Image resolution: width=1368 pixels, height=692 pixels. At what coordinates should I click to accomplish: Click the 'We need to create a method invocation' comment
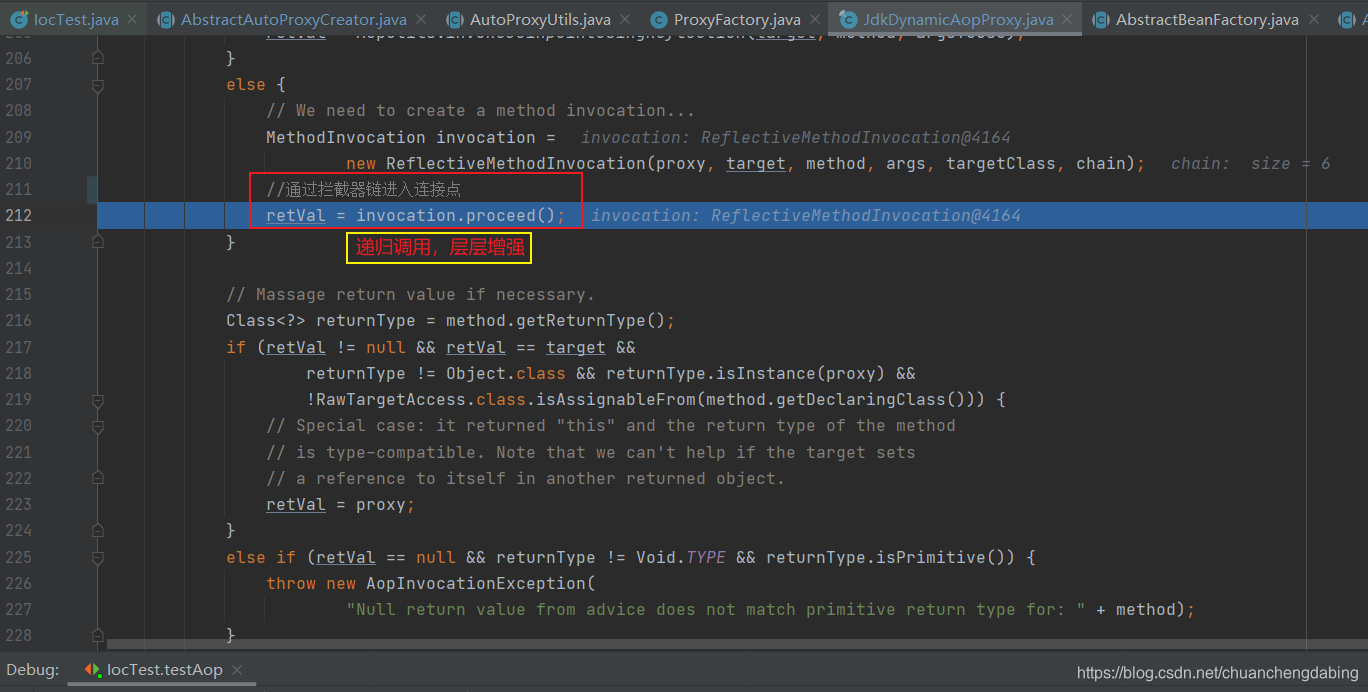(x=480, y=111)
